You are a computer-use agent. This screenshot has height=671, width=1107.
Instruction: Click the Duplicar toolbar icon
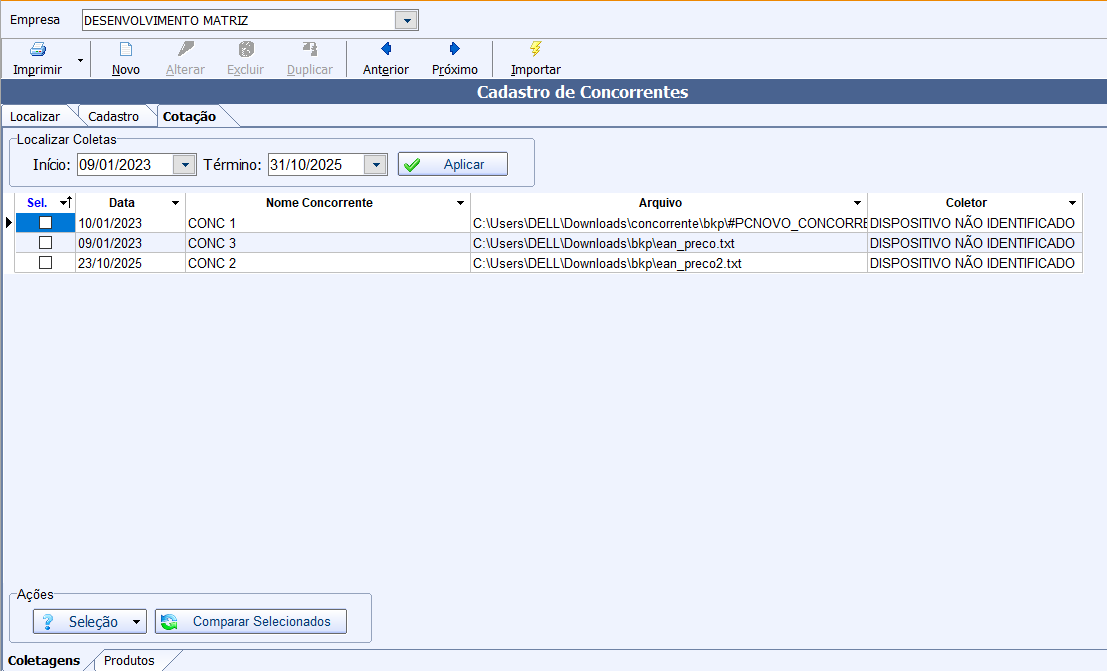(310, 49)
